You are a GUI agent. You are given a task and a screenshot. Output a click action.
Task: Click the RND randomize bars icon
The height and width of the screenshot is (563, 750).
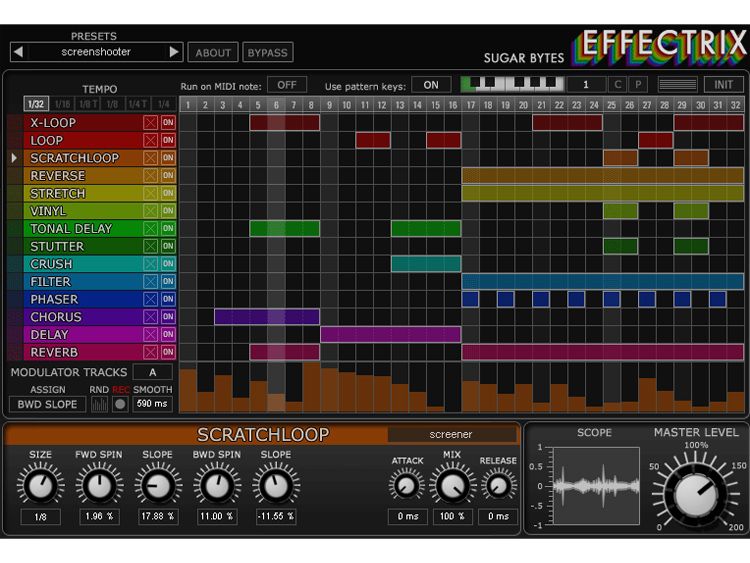99,404
